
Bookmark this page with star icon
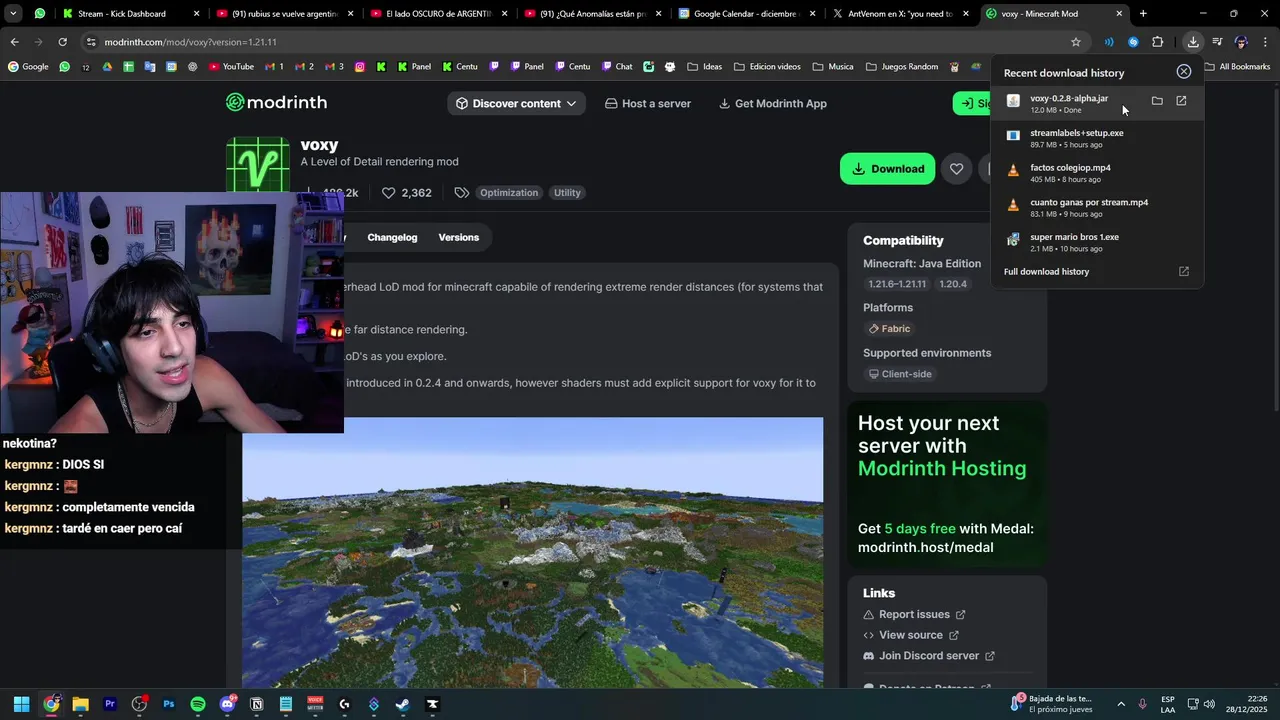coord(1076,42)
